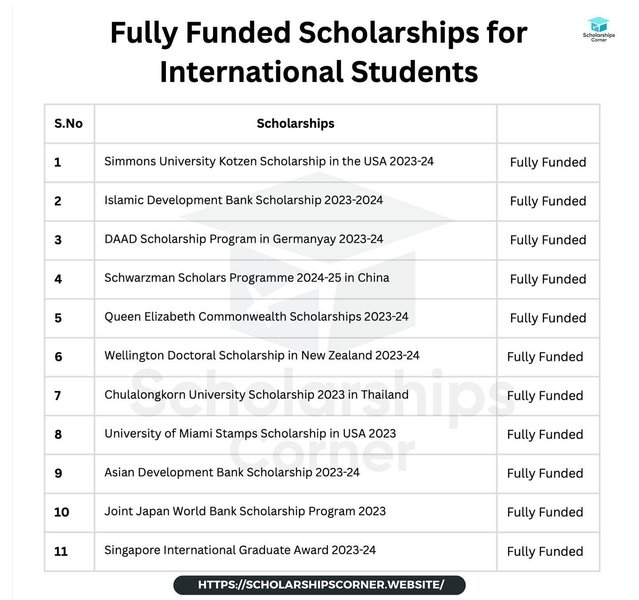Screen dimensions: 639x600
Task: Select Islamic Development Bank Scholarship row
Action: tap(243, 200)
